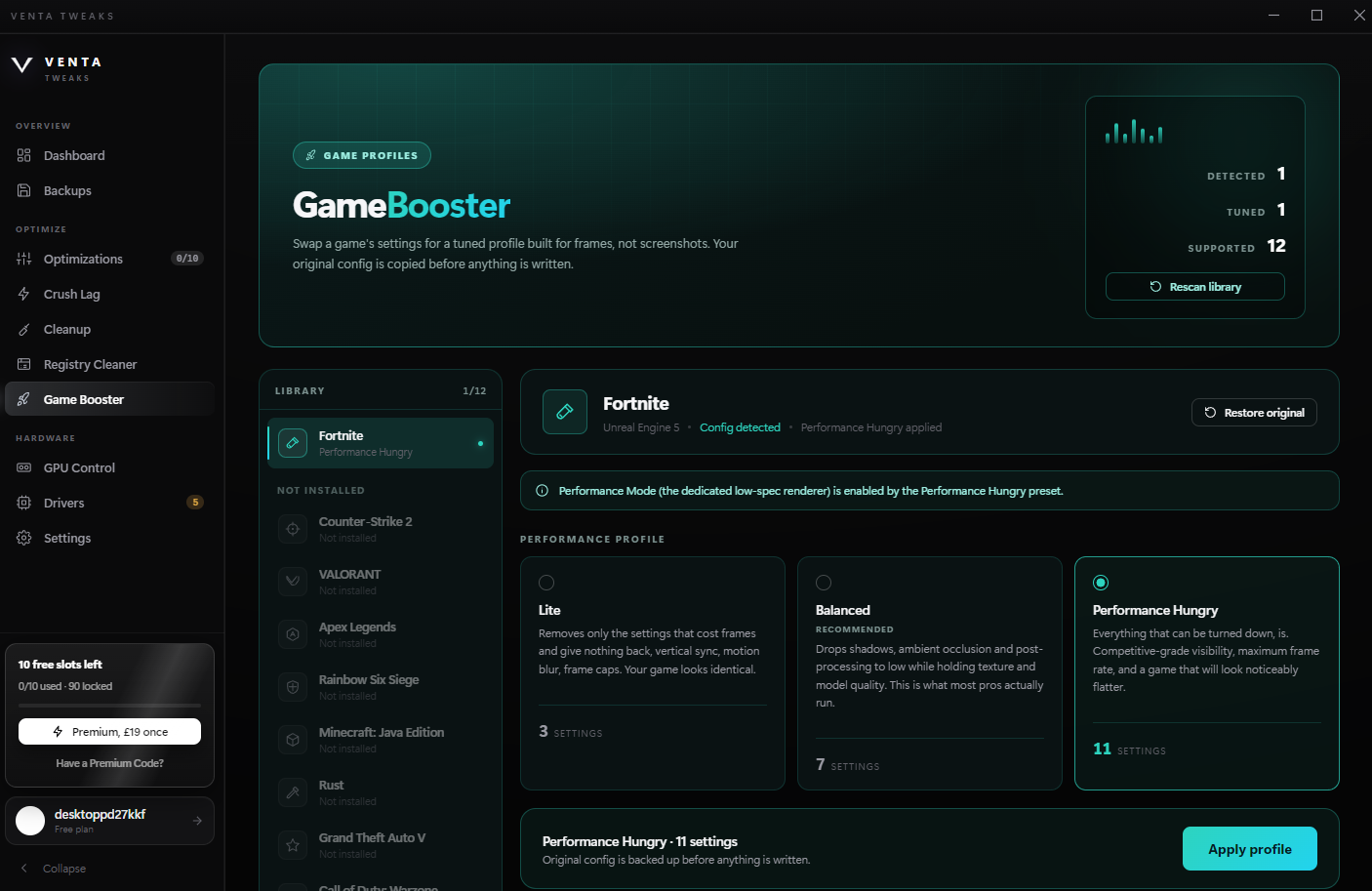Select Fortnite in the library list

pyautogui.click(x=381, y=443)
